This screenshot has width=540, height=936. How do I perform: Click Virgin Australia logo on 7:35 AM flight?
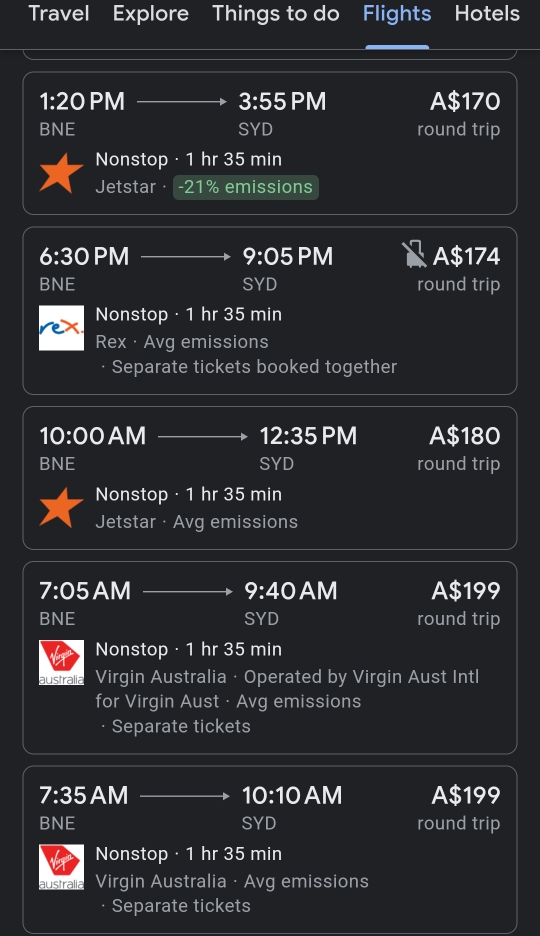(61, 867)
